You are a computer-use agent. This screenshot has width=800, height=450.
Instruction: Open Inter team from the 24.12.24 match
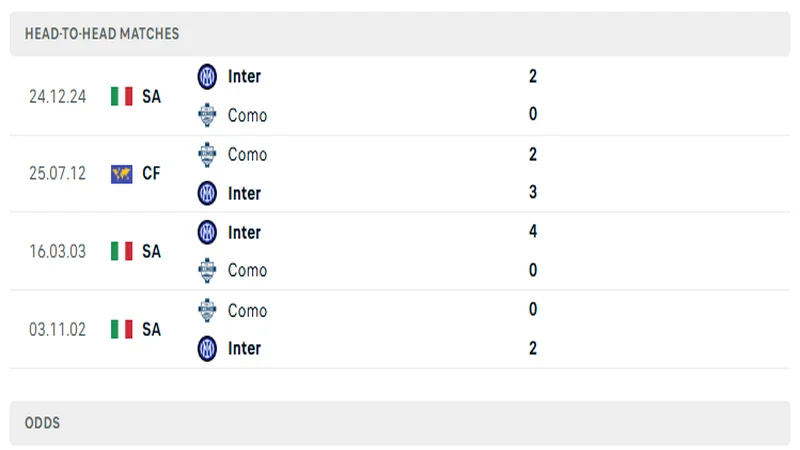244,76
